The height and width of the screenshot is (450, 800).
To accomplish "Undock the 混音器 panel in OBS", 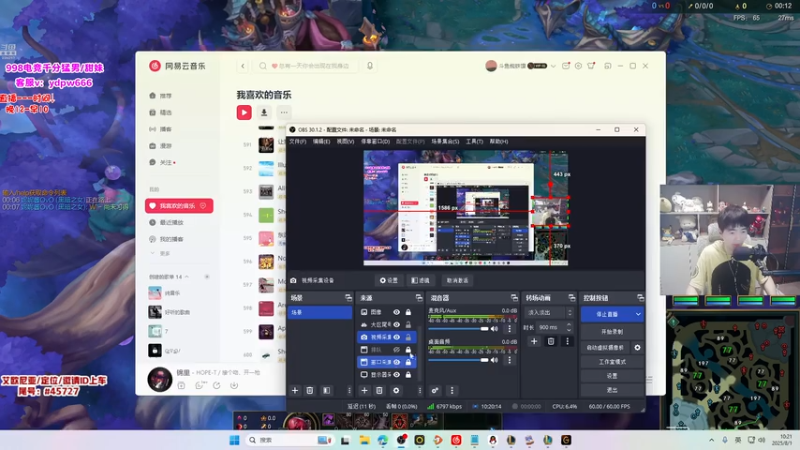I will (514, 297).
